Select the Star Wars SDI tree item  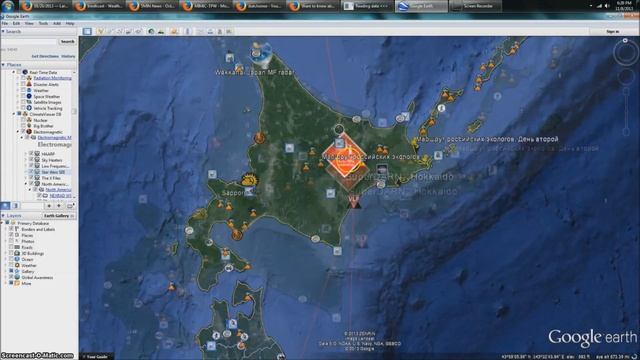pos(53,172)
